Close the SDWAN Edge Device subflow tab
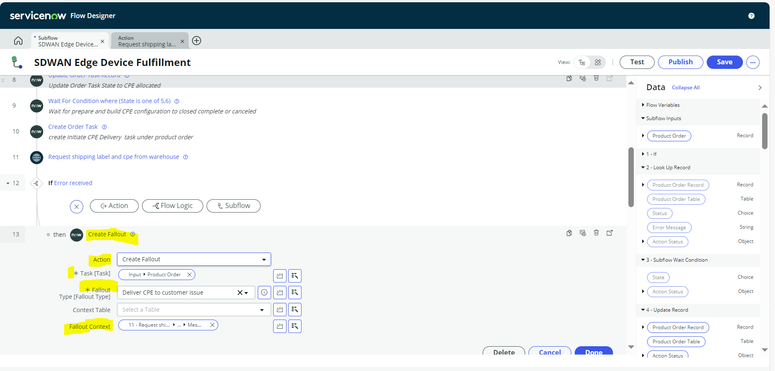The width and height of the screenshot is (775, 371). point(102,41)
